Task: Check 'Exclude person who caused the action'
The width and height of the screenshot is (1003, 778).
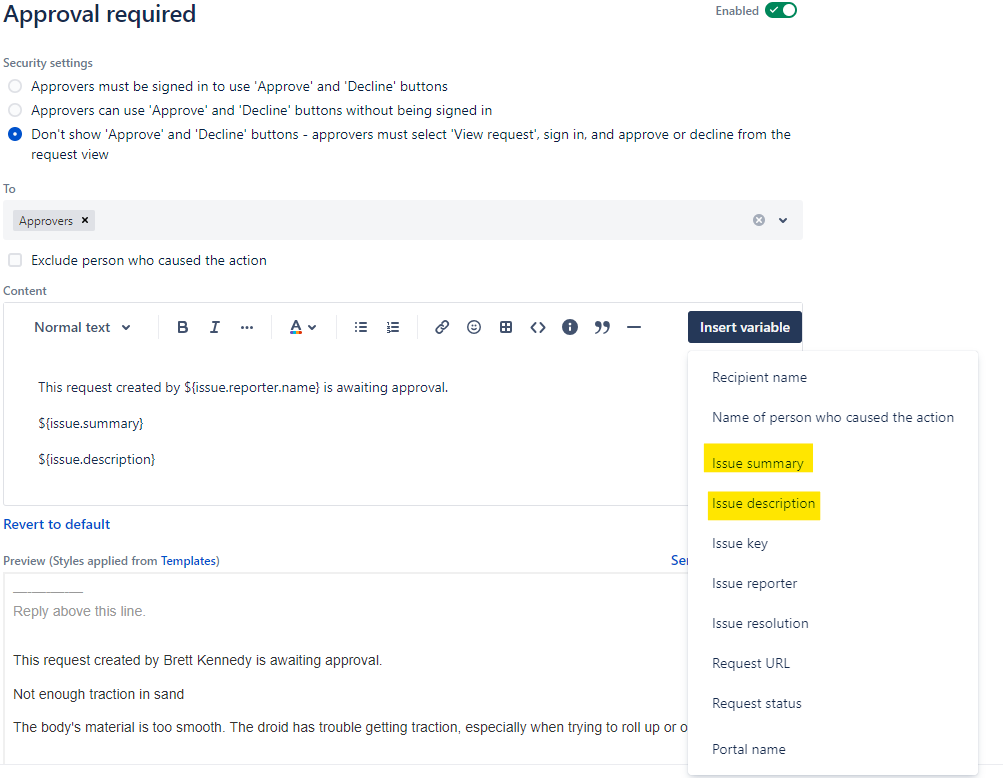Action: click(x=15, y=260)
